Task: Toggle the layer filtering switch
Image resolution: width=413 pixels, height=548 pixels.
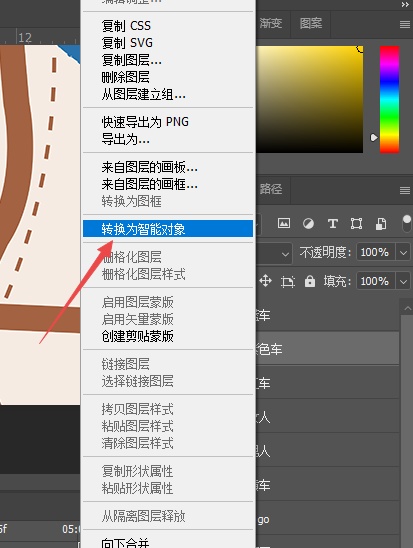Action: coord(407,224)
